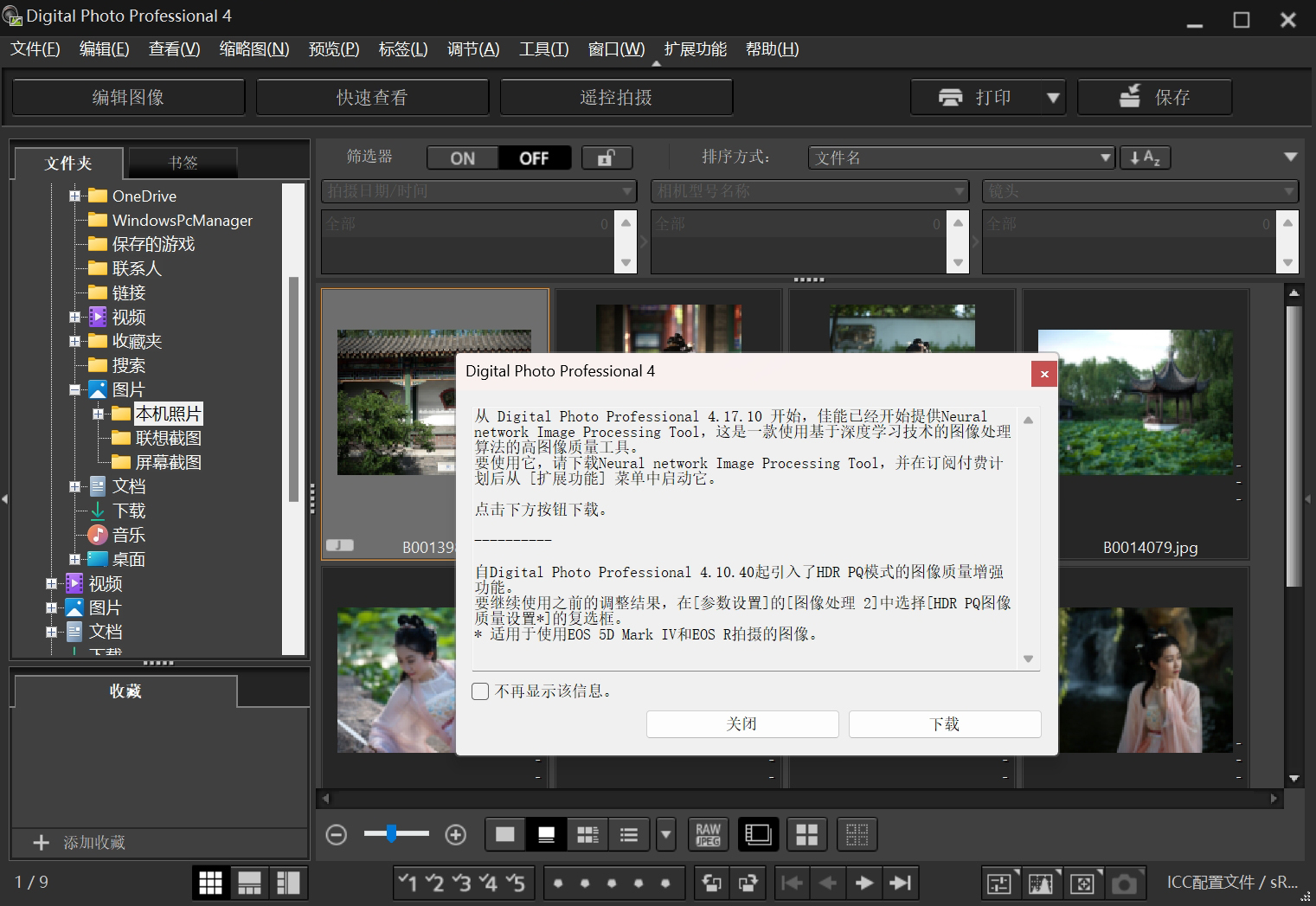Click the RAW JPEG grouping icon
The image size is (1316, 906).
[708, 834]
